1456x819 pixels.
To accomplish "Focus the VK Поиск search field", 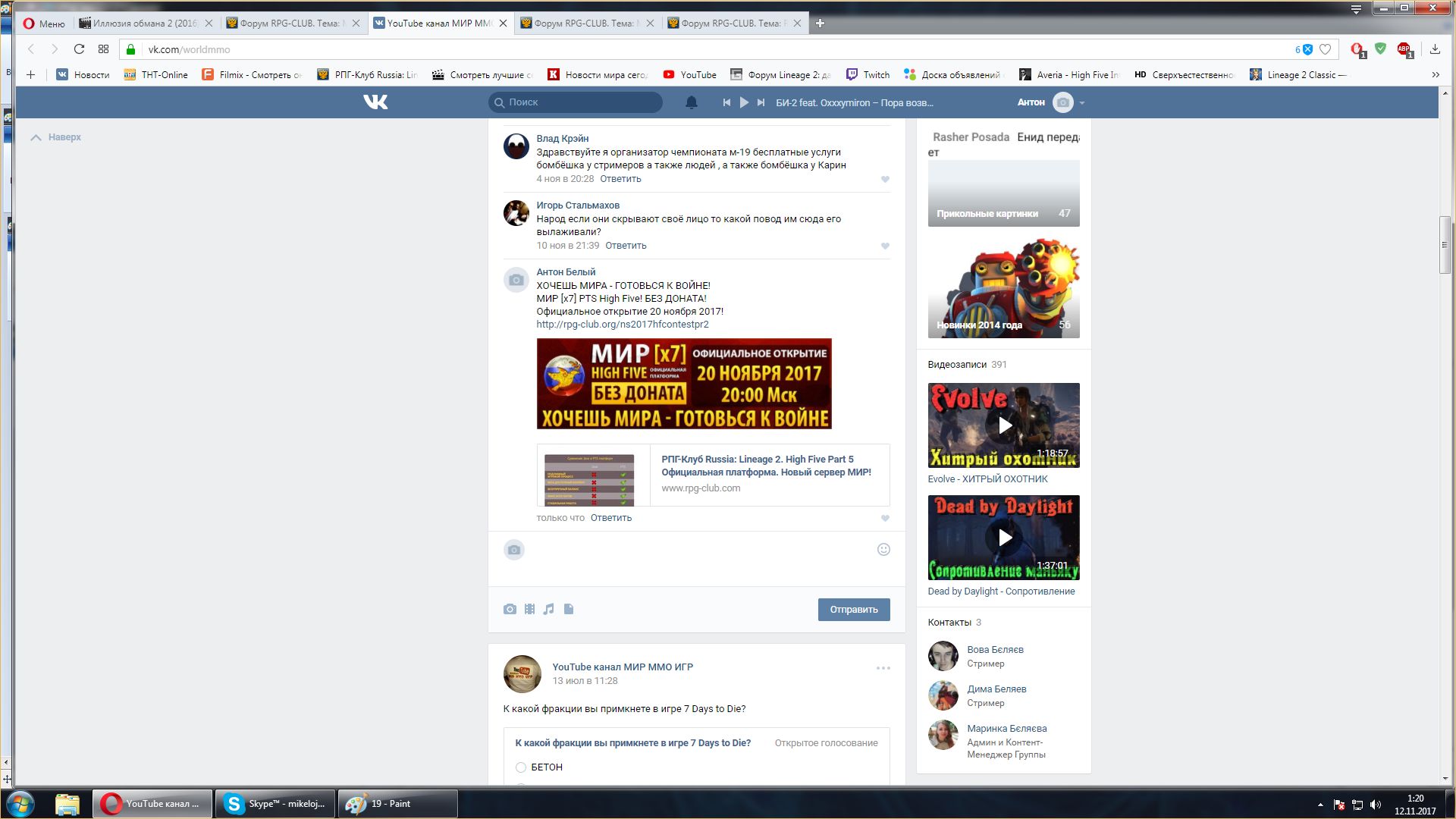I will point(576,102).
